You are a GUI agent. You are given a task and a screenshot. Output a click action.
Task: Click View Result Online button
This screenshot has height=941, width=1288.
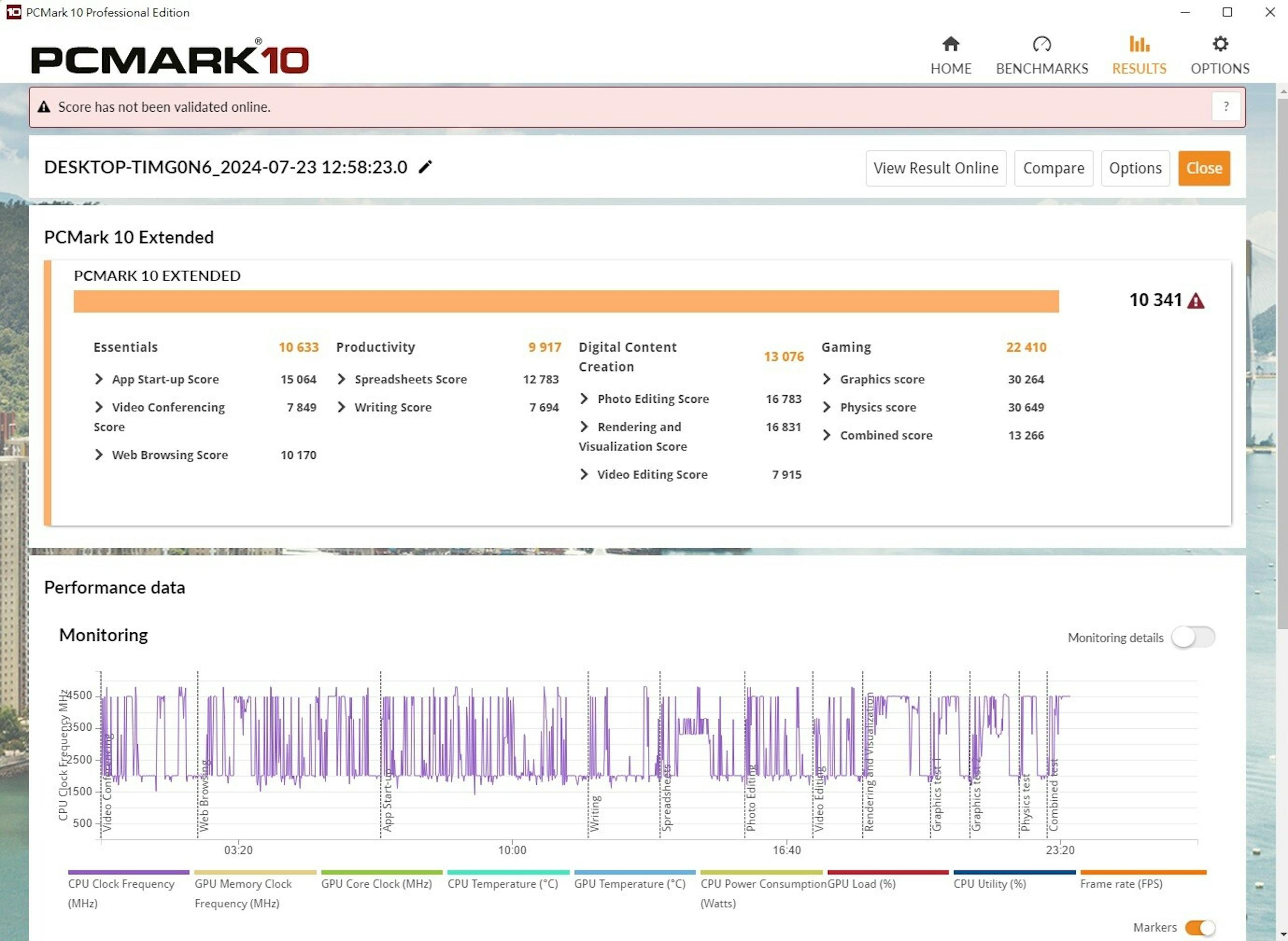click(935, 168)
